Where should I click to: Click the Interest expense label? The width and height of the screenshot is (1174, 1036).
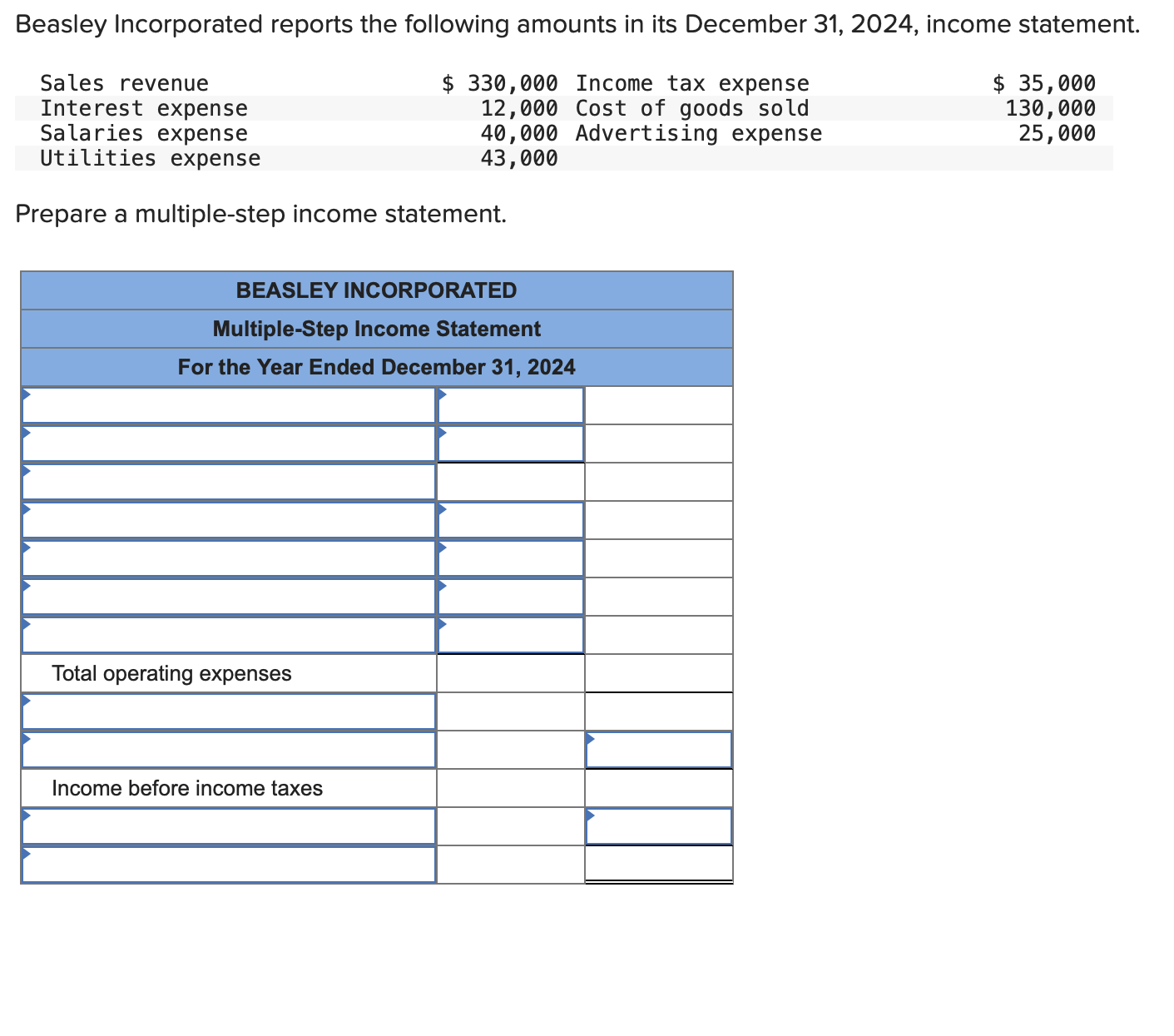pyautogui.click(x=144, y=108)
